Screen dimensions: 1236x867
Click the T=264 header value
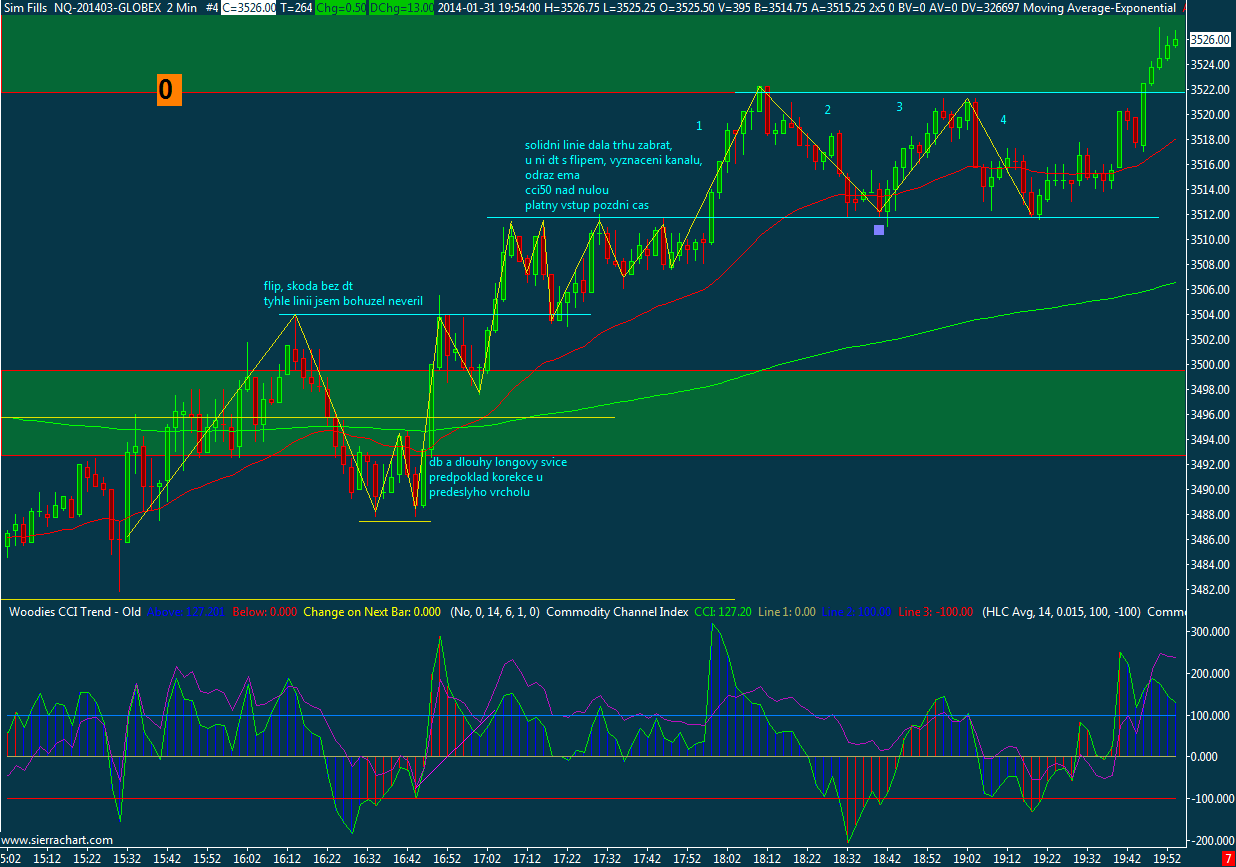click(297, 7)
